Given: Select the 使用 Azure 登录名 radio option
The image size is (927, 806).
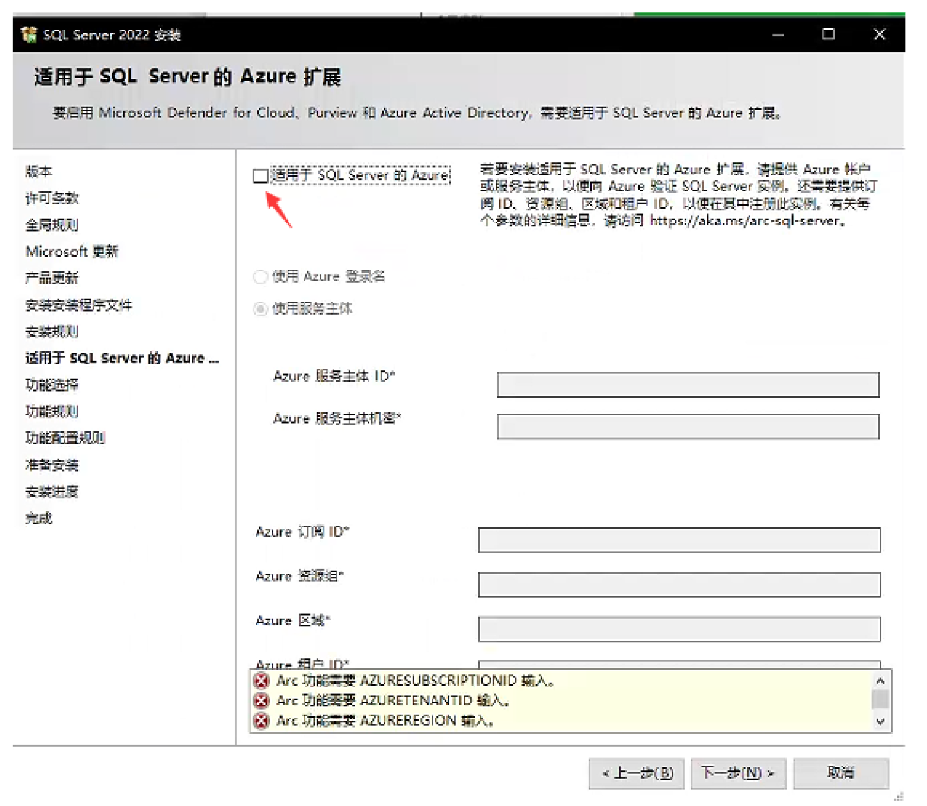Looking at the screenshot, I should [x=261, y=277].
